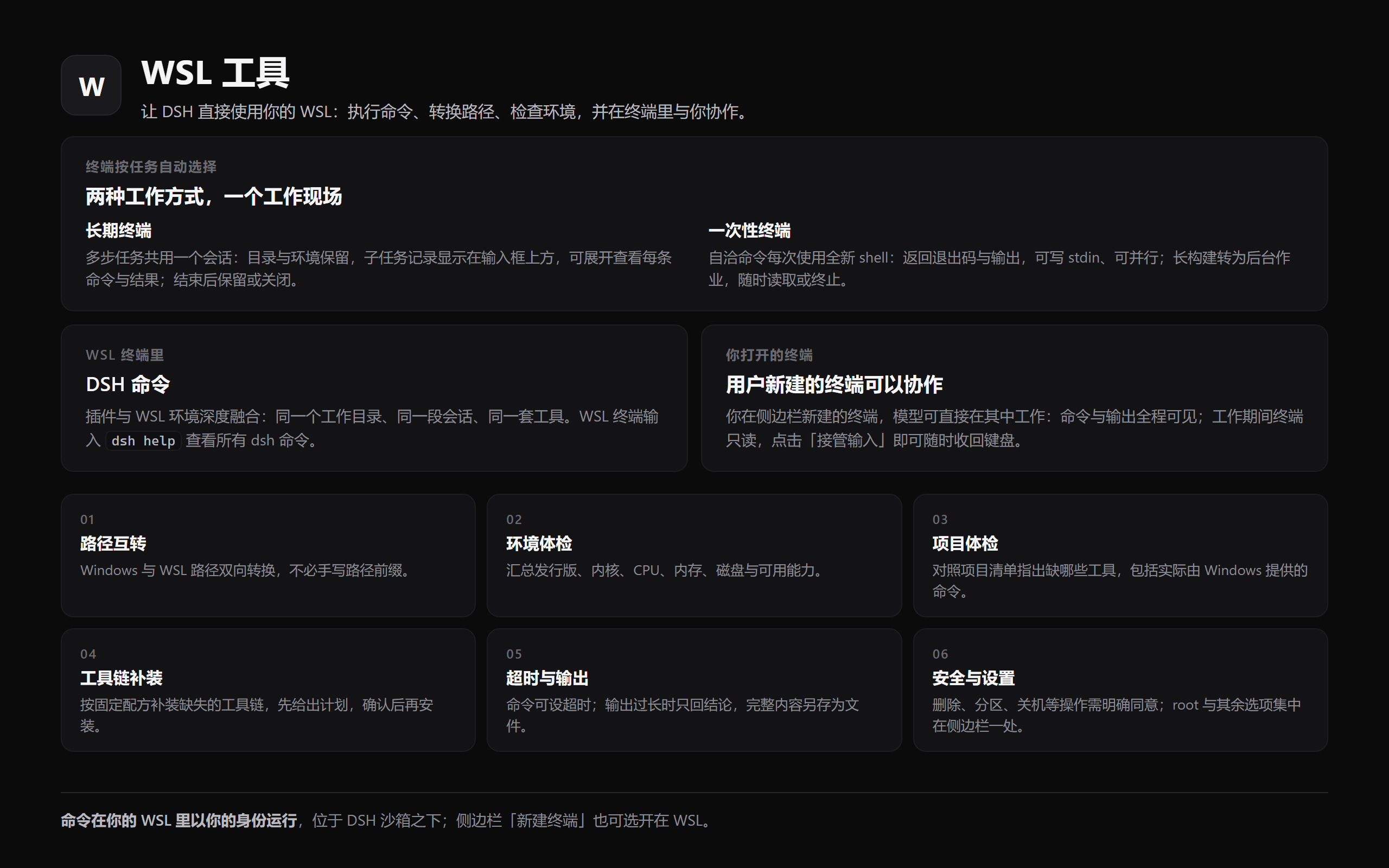
Task: Click the paragraph starting '自洽命令每次使用全新 shell'
Action: click(999, 269)
